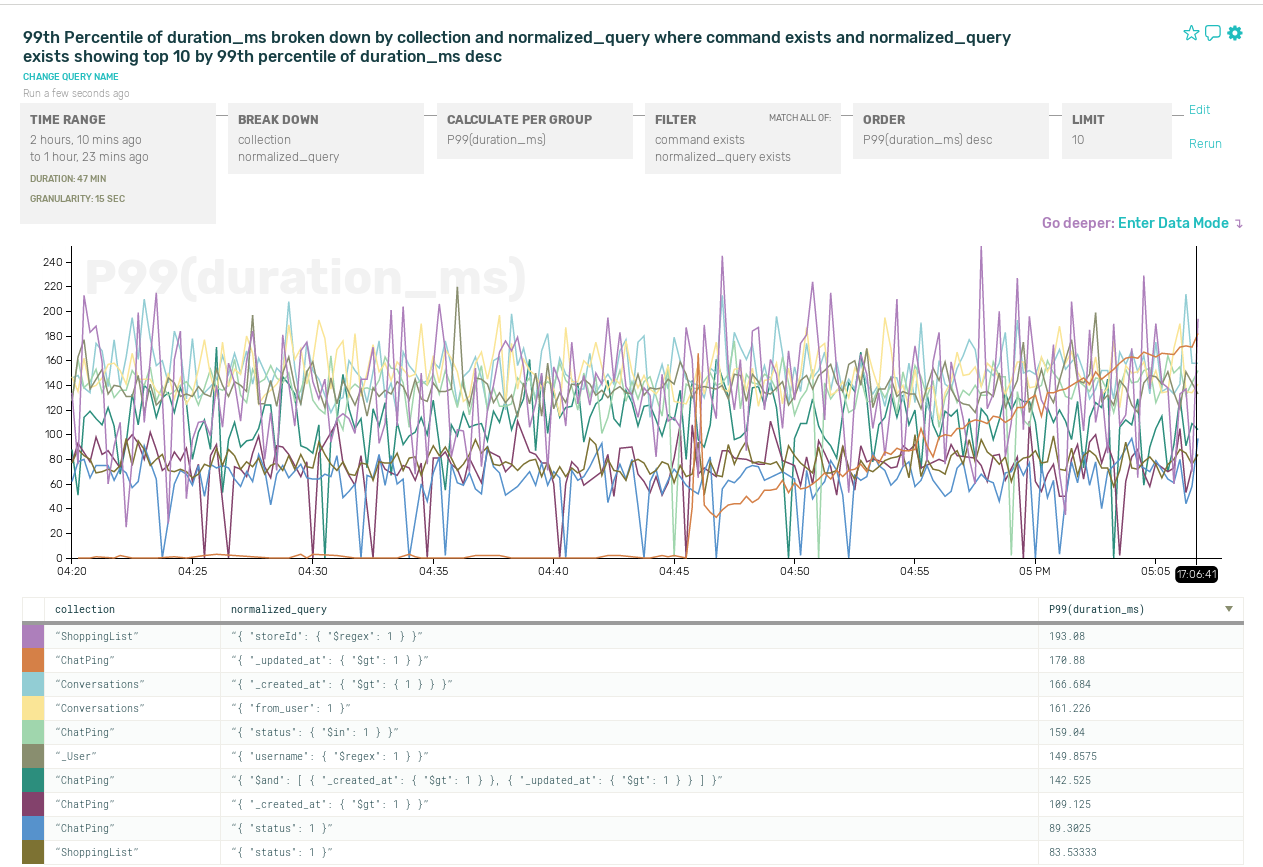Viewport: 1263px width, 867px height.
Task: Click the orange ChatPing _updated_at swatch
Action: pos(33,660)
